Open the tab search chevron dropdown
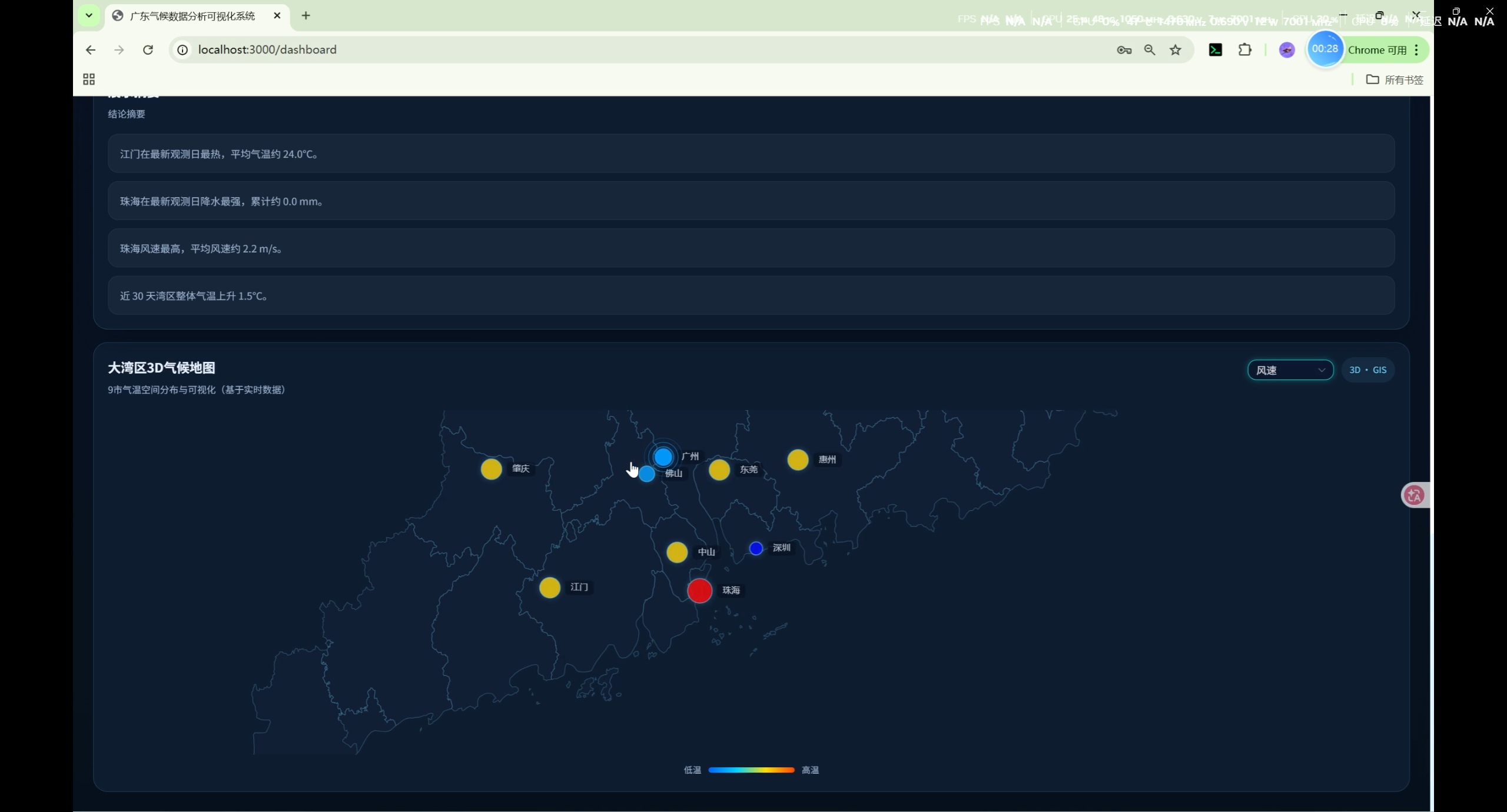 89,15
